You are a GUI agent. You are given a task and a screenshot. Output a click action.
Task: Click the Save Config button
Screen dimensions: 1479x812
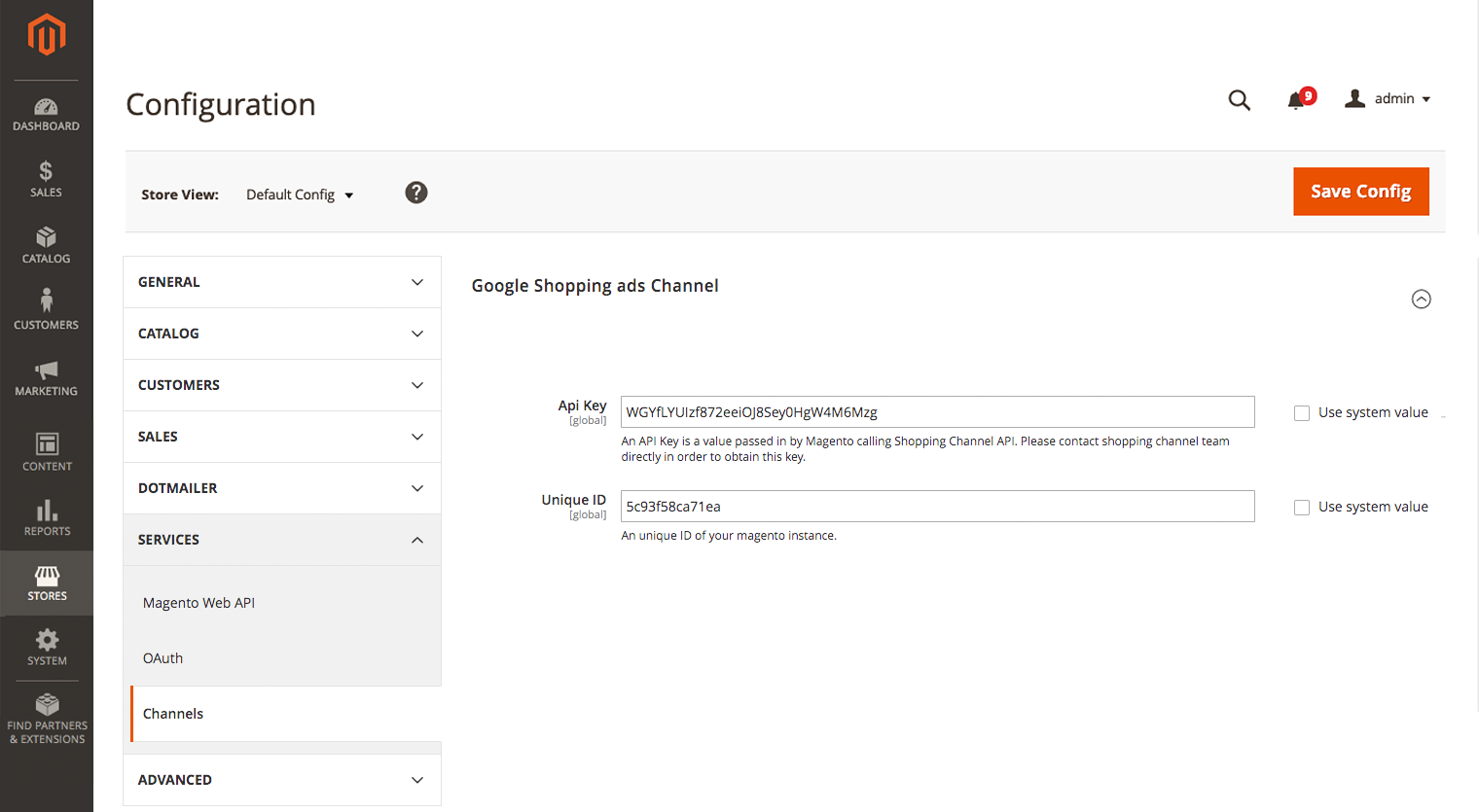tap(1361, 192)
